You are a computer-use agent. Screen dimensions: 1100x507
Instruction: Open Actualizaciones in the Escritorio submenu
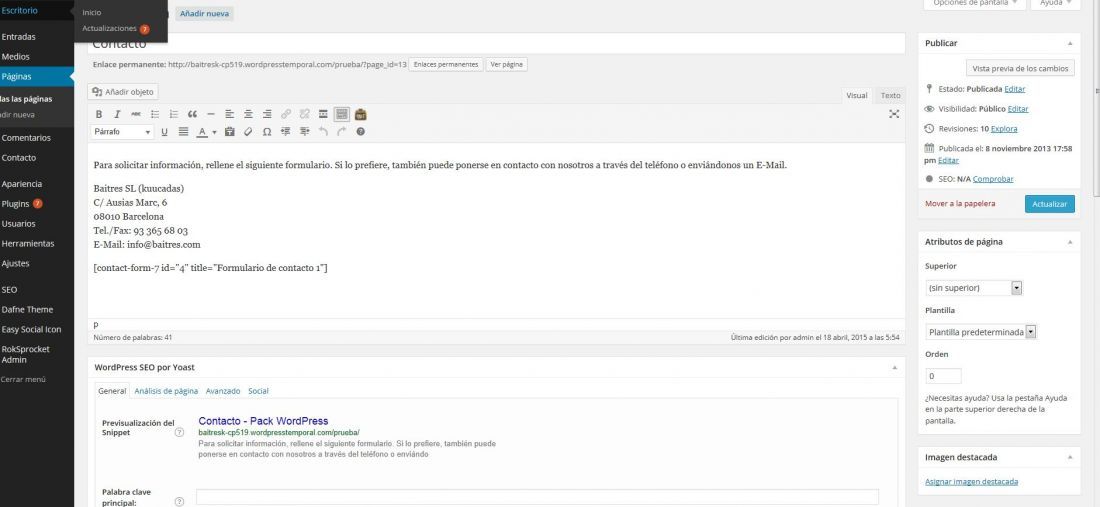click(x=116, y=29)
